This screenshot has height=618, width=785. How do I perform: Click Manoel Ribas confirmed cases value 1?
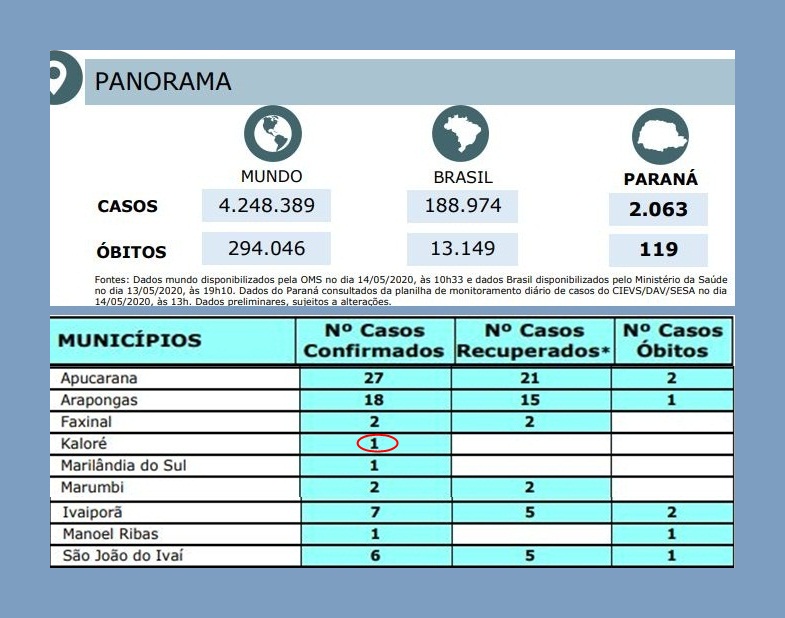pyautogui.click(x=375, y=534)
